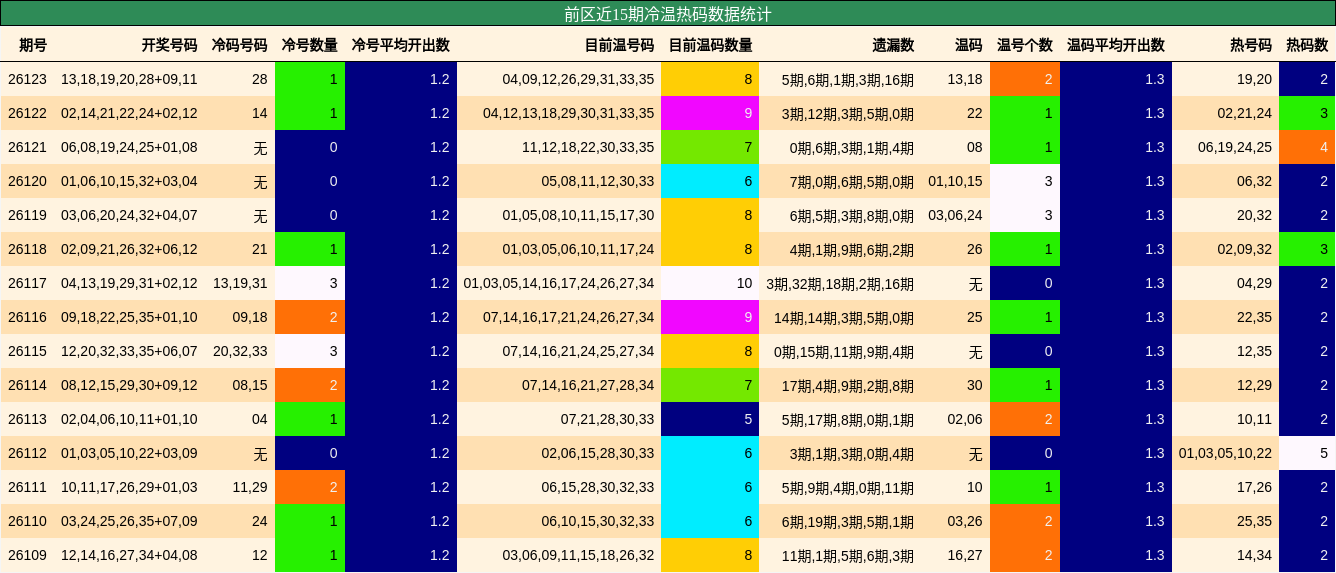The image size is (1336, 573).
Task: Click the 目前温码数量 column header
Action: click(x=710, y=45)
